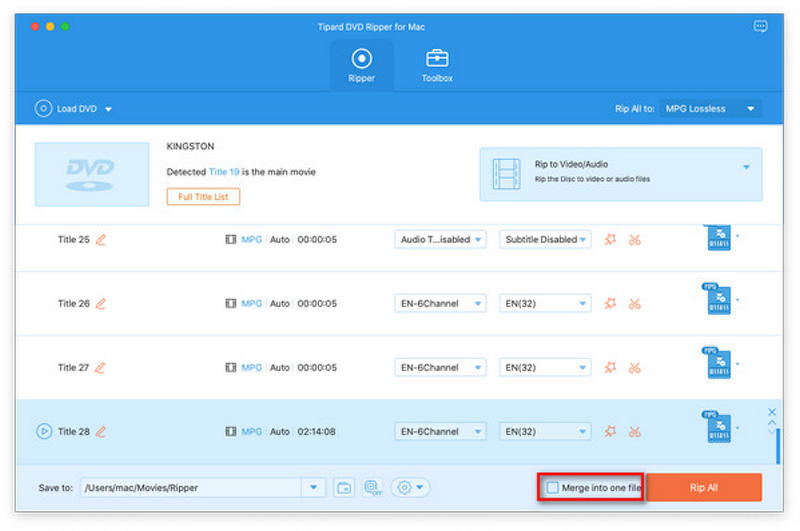Open the Title 27 output format file icon

[x=718, y=363]
